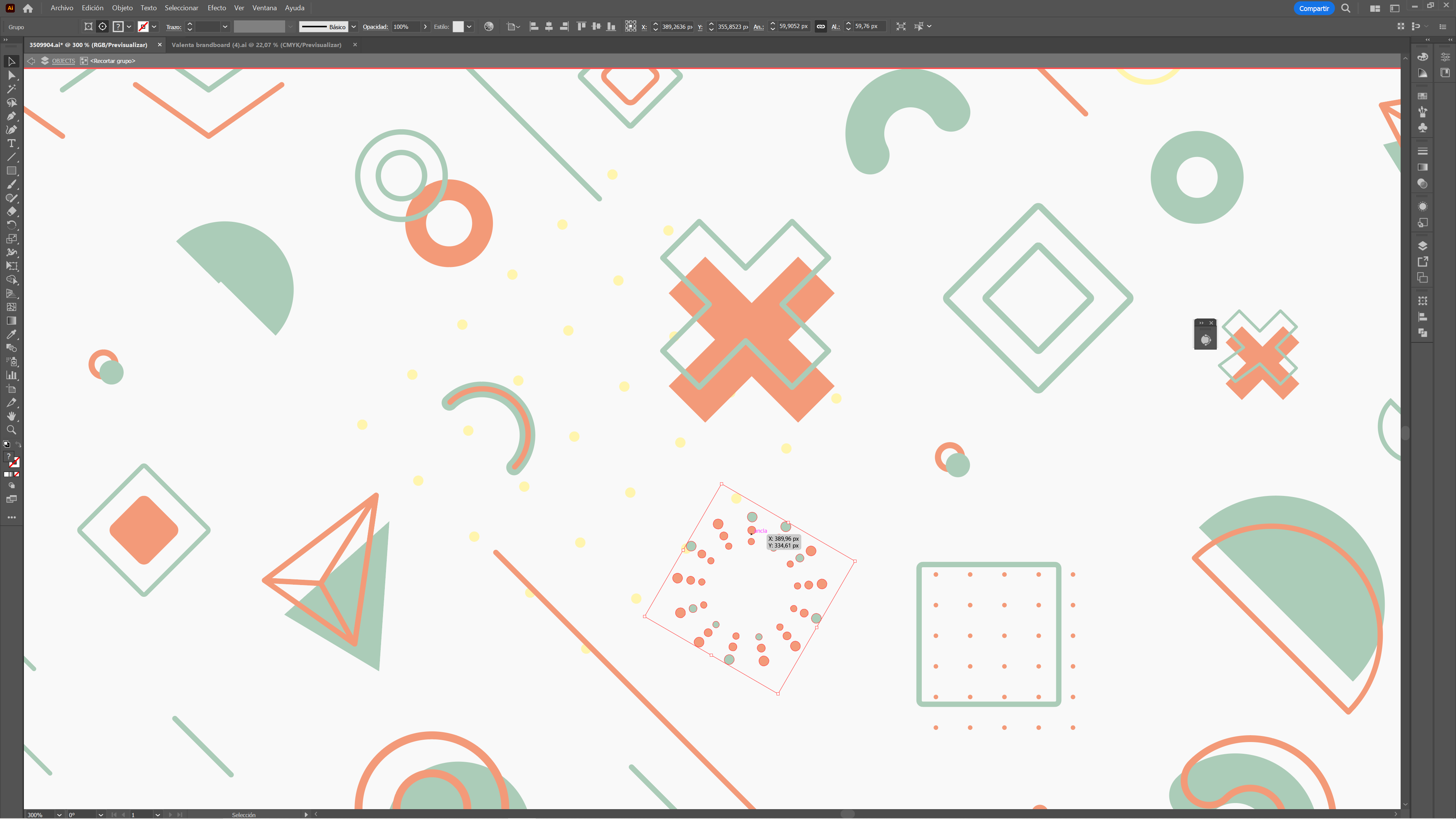
Task: Select the Free Transform tool
Action: [11, 266]
